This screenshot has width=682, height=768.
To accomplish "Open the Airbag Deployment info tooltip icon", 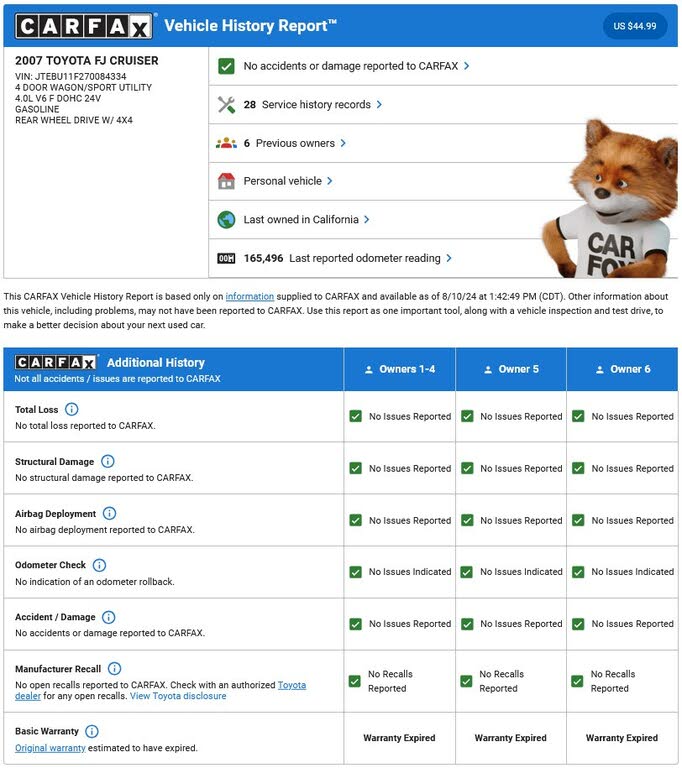I will pos(110,513).
